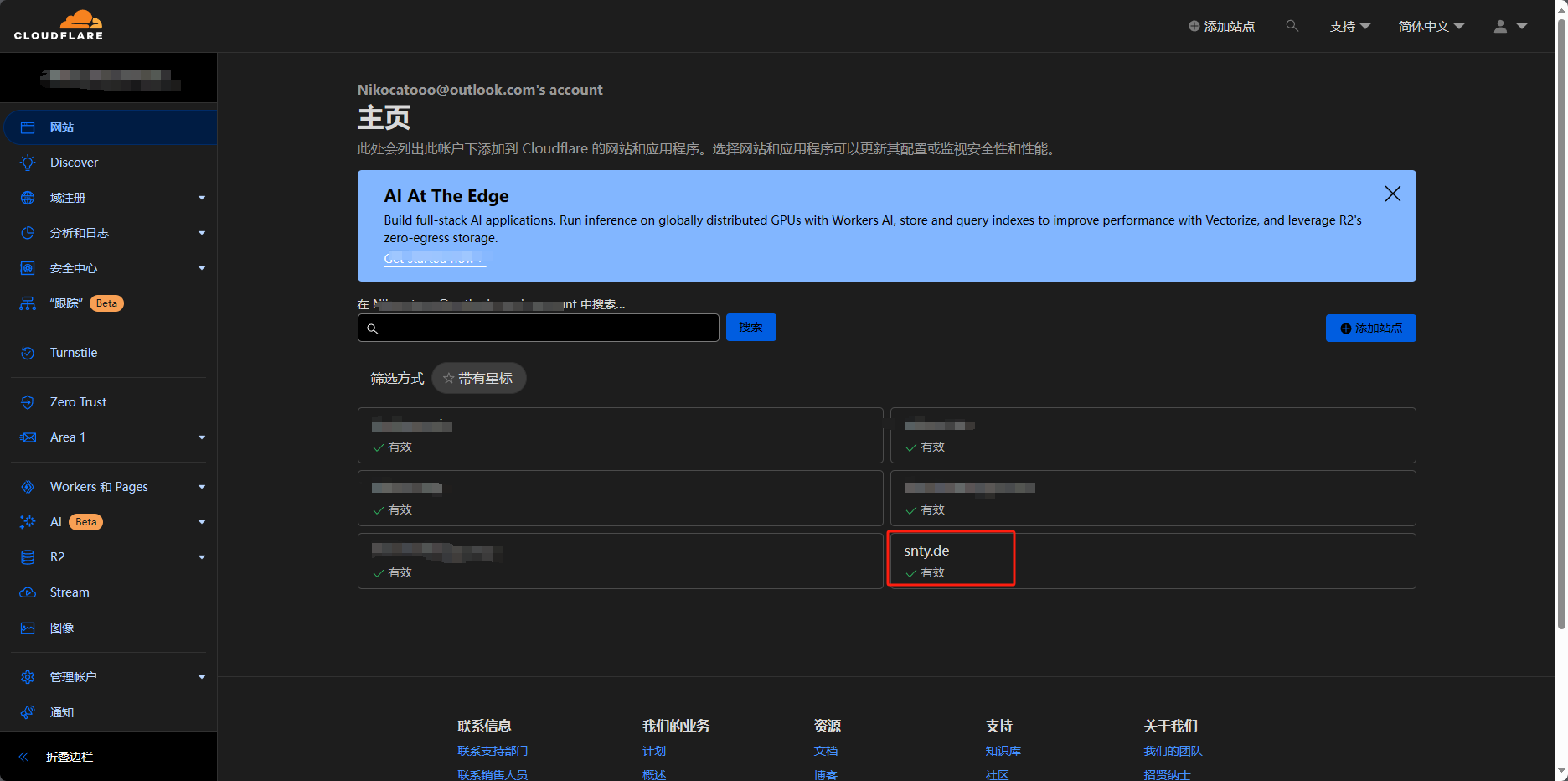Viewport: 1568px width, 781px height.
Task: Click the “跟踪” Beta sidebar item
Action: pos(109,303)
